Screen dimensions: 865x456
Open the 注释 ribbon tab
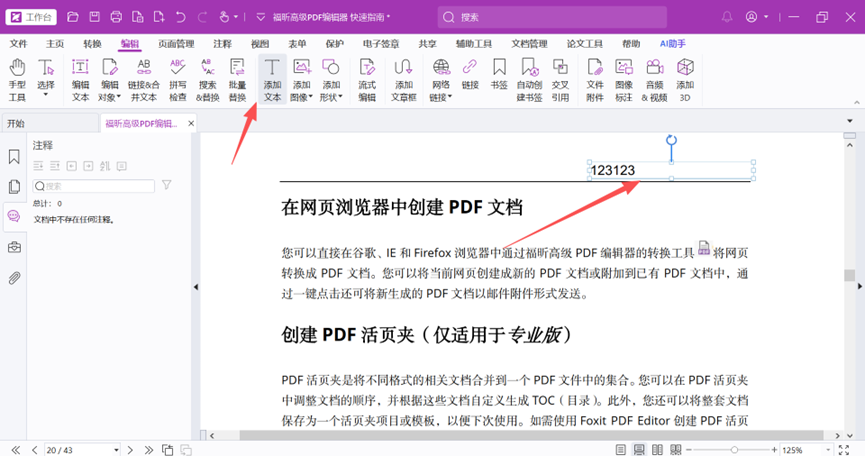(x=222, y=44)
